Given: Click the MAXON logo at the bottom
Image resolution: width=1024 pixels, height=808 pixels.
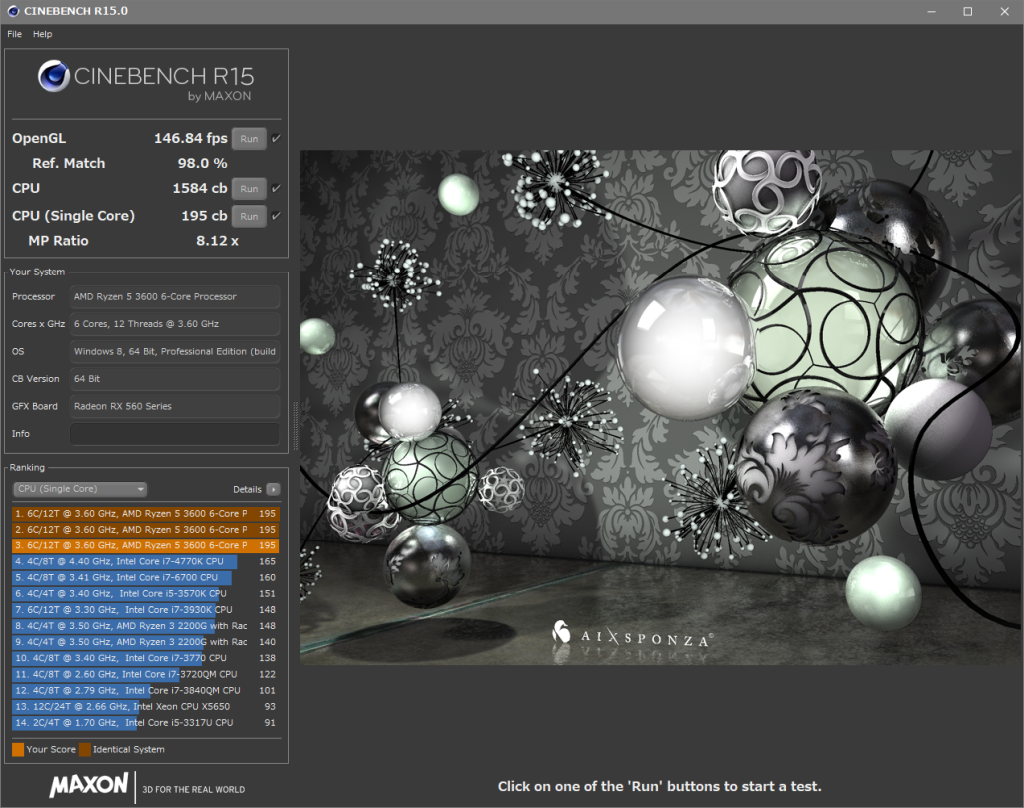Looking at the screenshot, I should pos(89,784).
